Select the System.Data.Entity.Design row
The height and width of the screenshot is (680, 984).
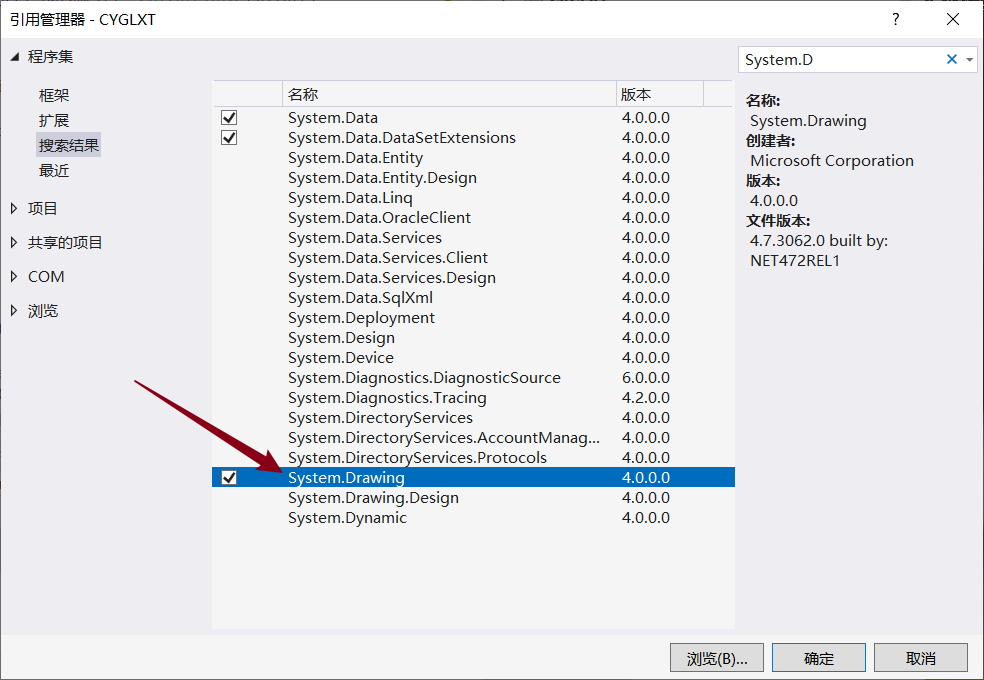coord(473,178)
